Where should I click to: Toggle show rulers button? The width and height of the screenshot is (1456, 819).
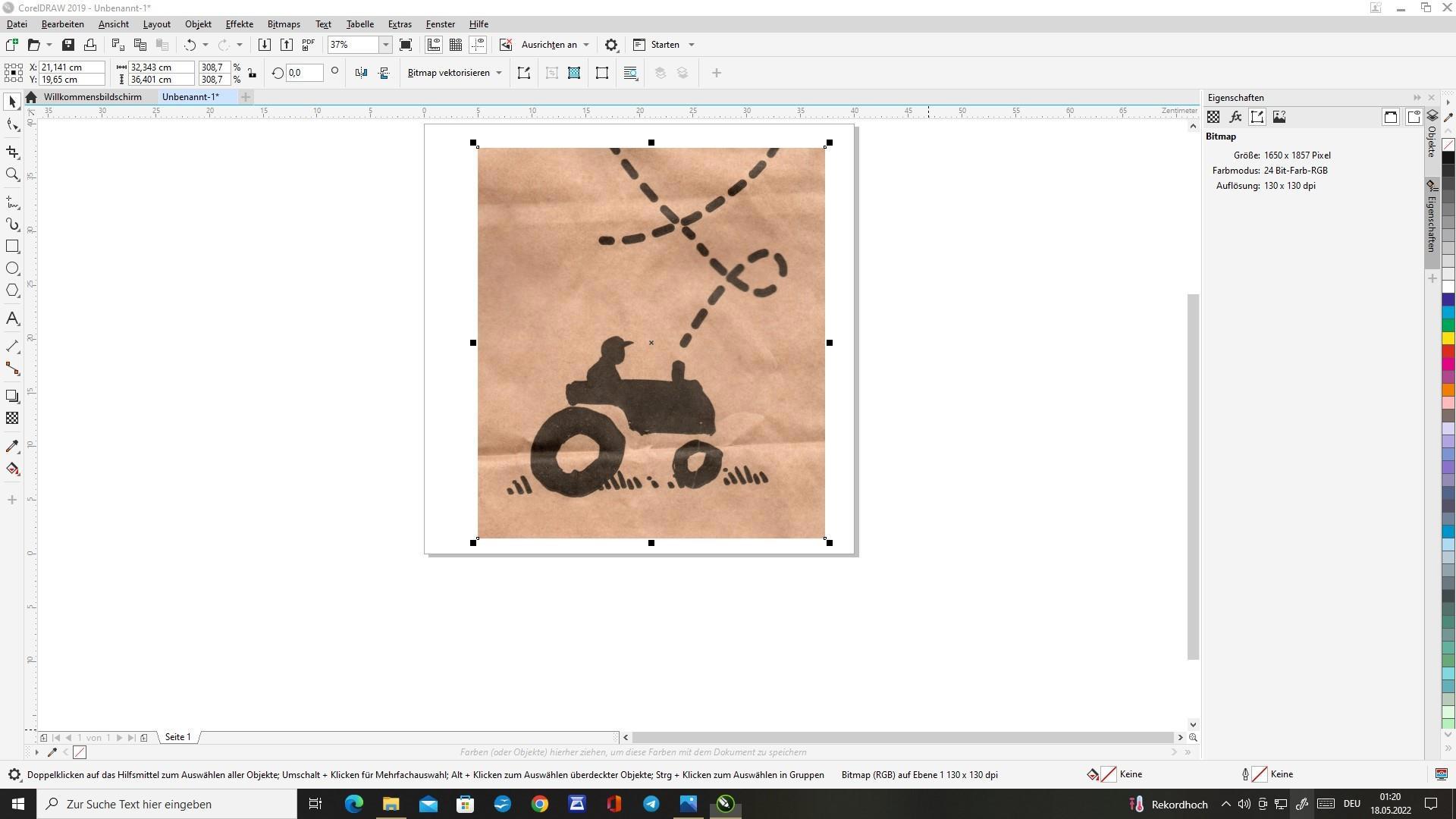[x=433, y=45]
